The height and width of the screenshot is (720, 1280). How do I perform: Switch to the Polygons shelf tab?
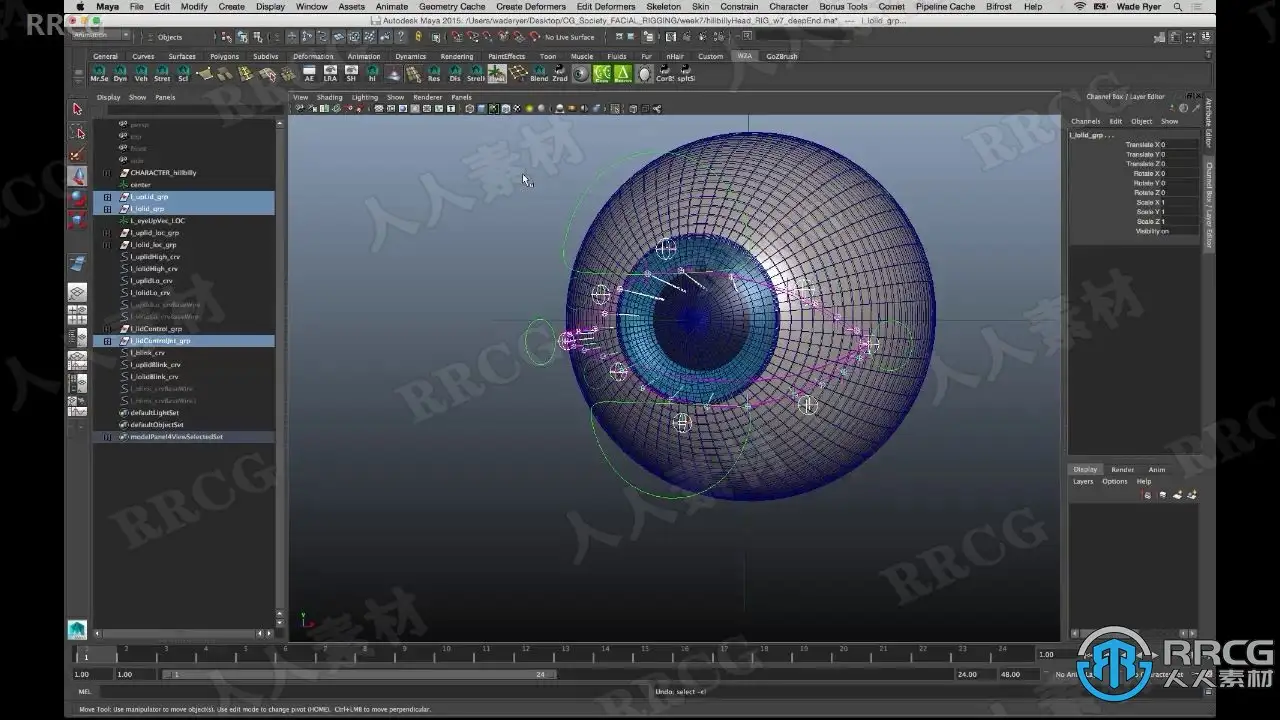click(224, 56)
